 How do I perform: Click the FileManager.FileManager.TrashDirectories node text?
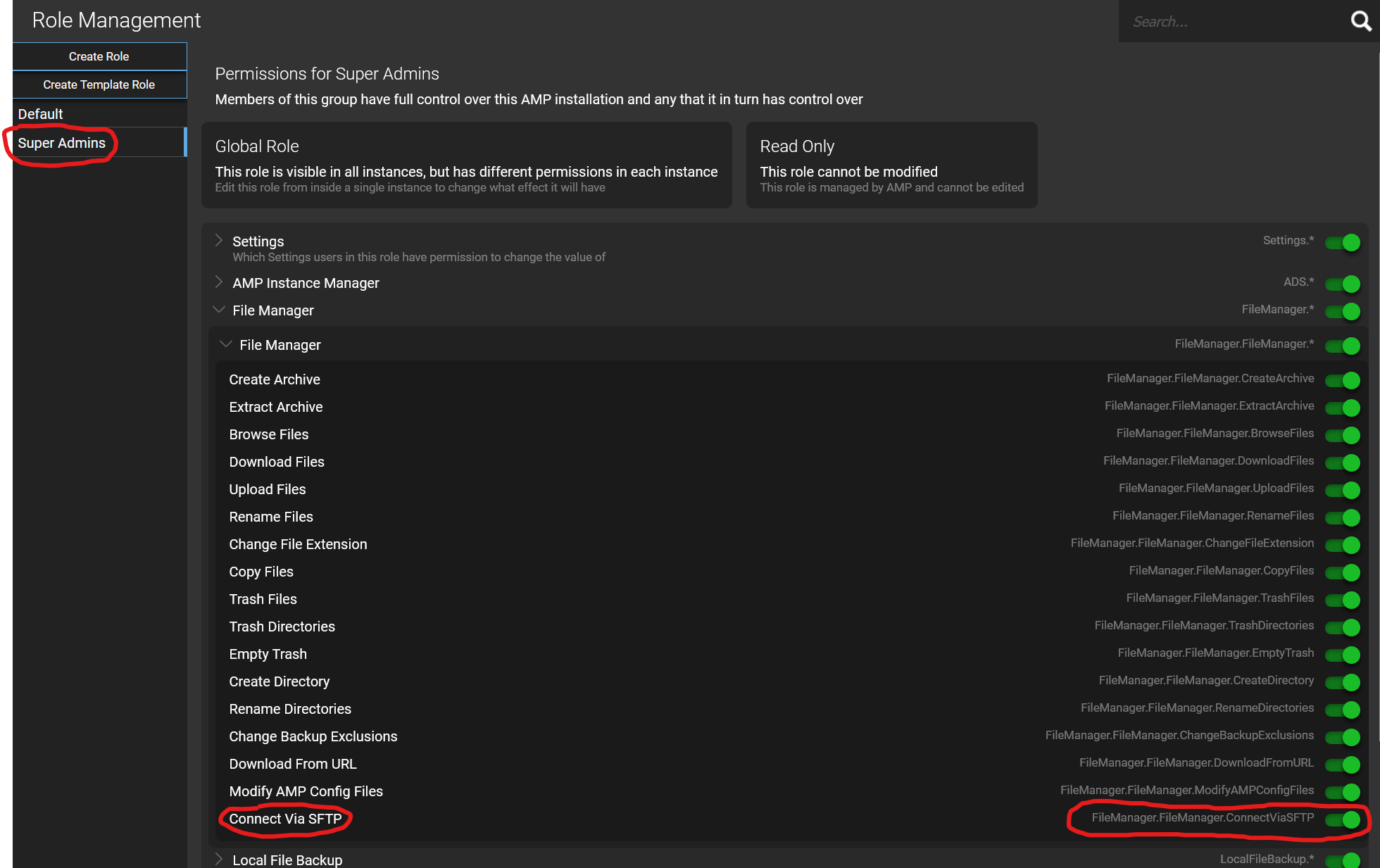tap(1204, 625)
